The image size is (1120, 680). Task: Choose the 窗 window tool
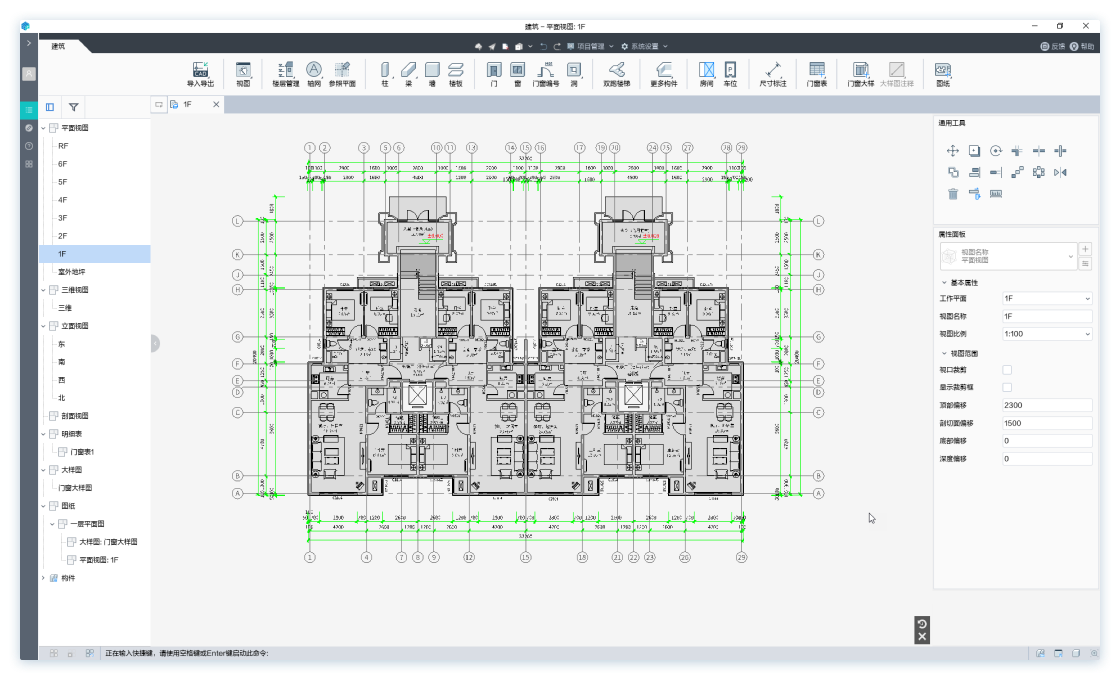pyautogui.click(x=518, y=74)
